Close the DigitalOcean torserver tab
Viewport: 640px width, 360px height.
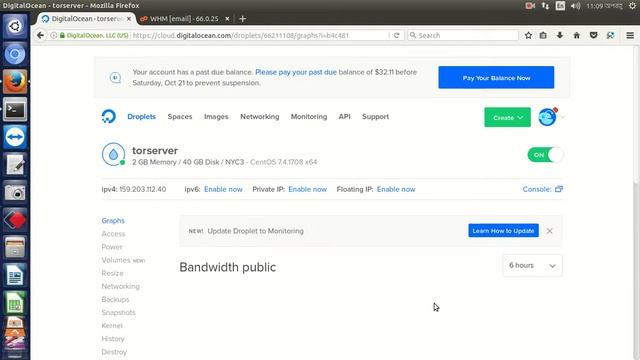tap(129, 19)
